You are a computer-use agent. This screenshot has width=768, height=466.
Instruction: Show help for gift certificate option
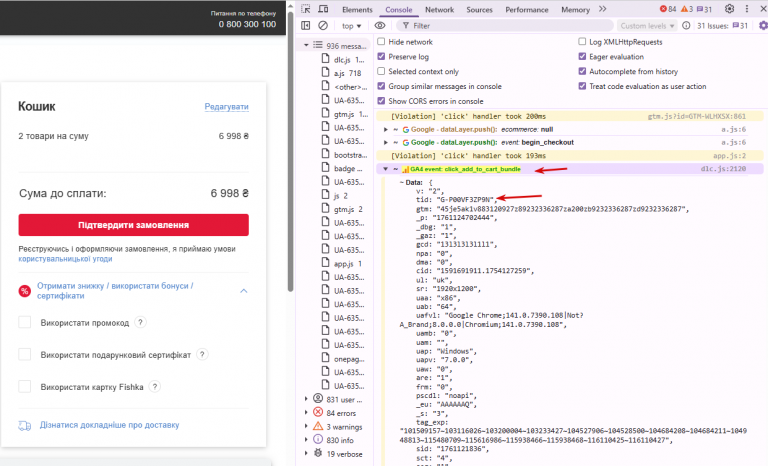pyautogui.click(x=202, y=354)
